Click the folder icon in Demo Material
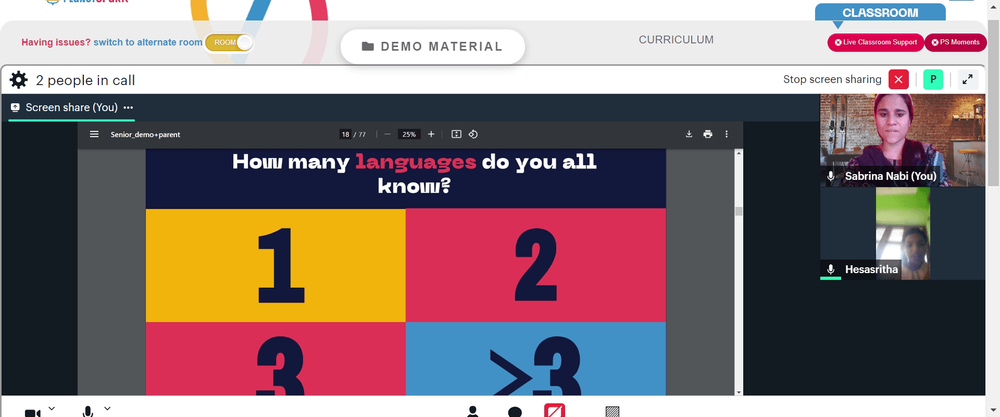The image size is (1000, 417). click(367, 47)
